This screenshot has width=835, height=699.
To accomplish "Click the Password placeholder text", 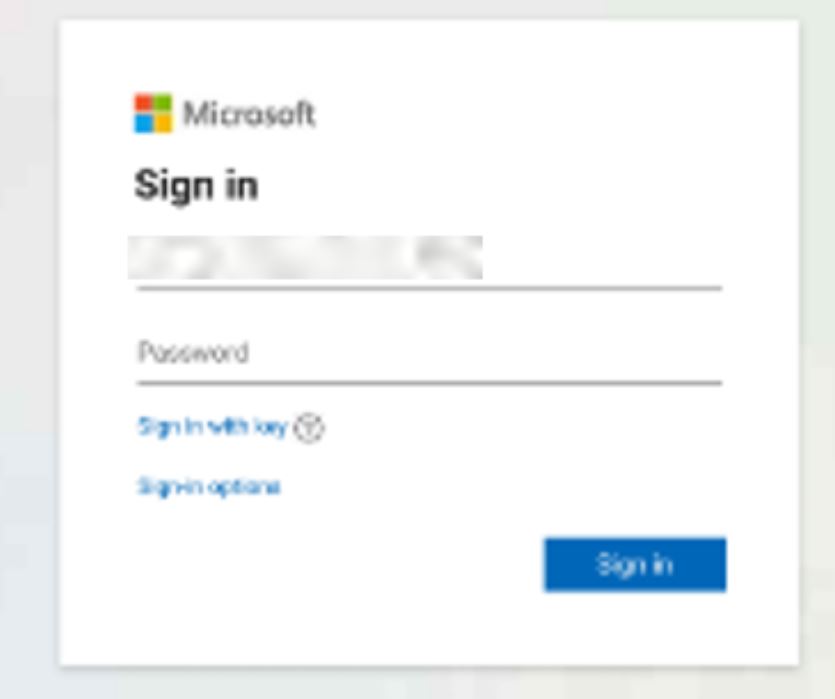I will pos(193,352).
